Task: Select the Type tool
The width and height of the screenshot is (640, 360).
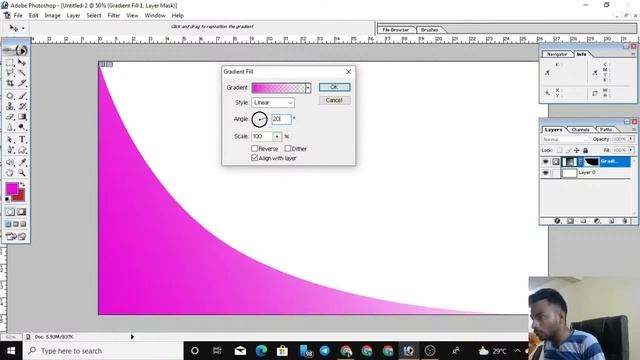Action: [22, 140]
